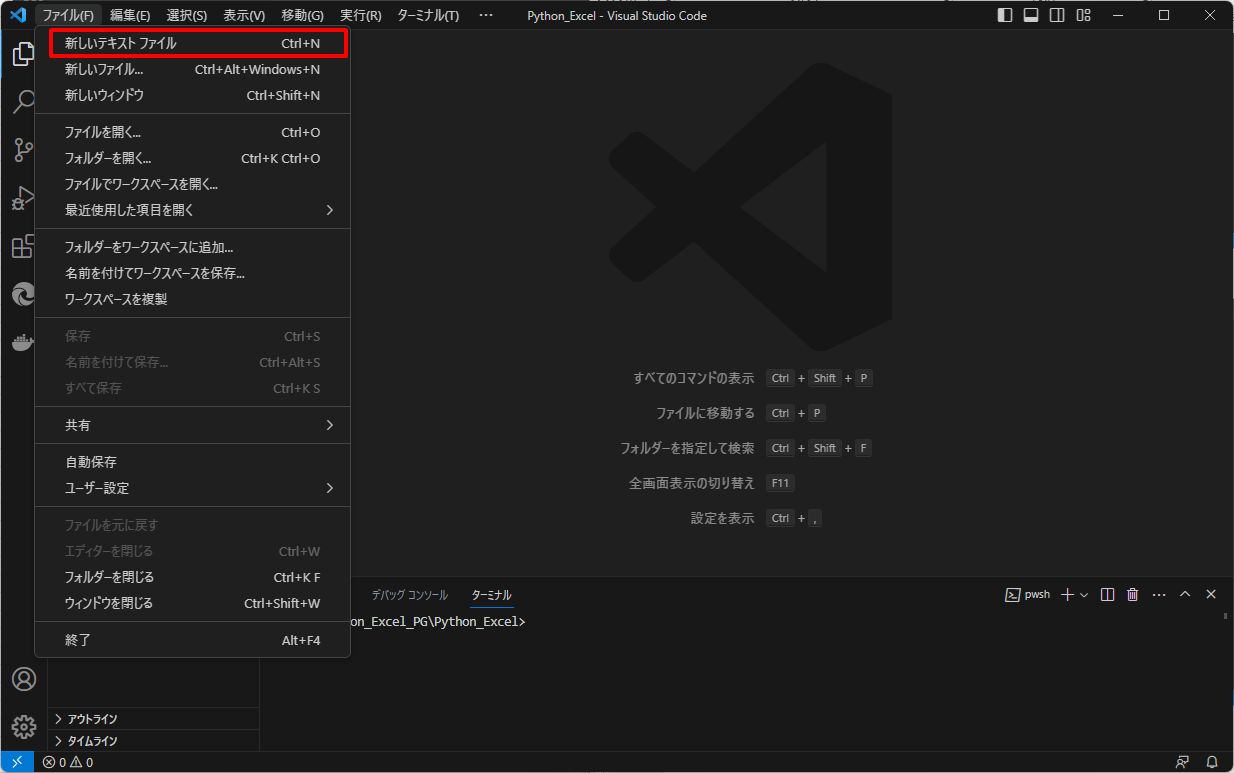Open the Microsoft Edge tools icon in activity bar

pyautogui.click(x=23, y=294)
